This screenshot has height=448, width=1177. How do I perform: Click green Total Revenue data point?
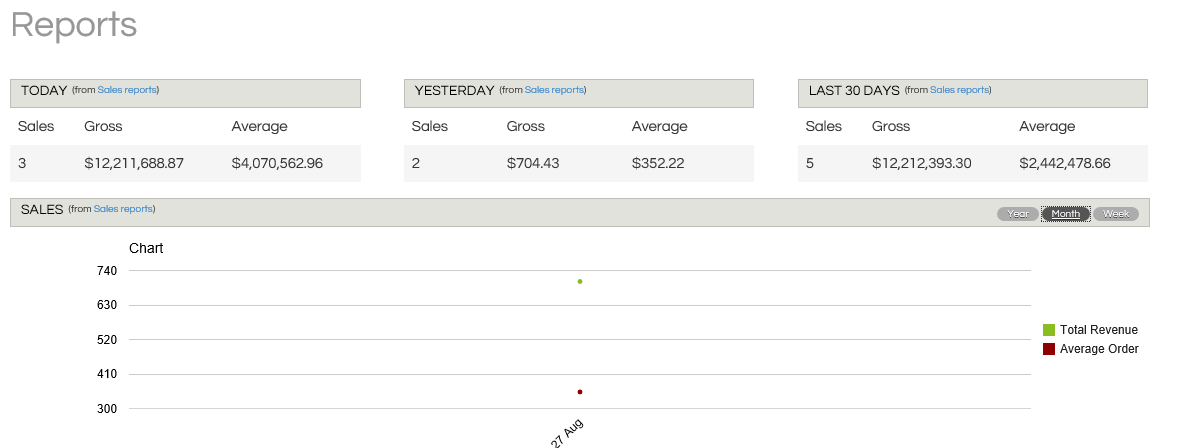pyautogui.click(x=580, y=281)
